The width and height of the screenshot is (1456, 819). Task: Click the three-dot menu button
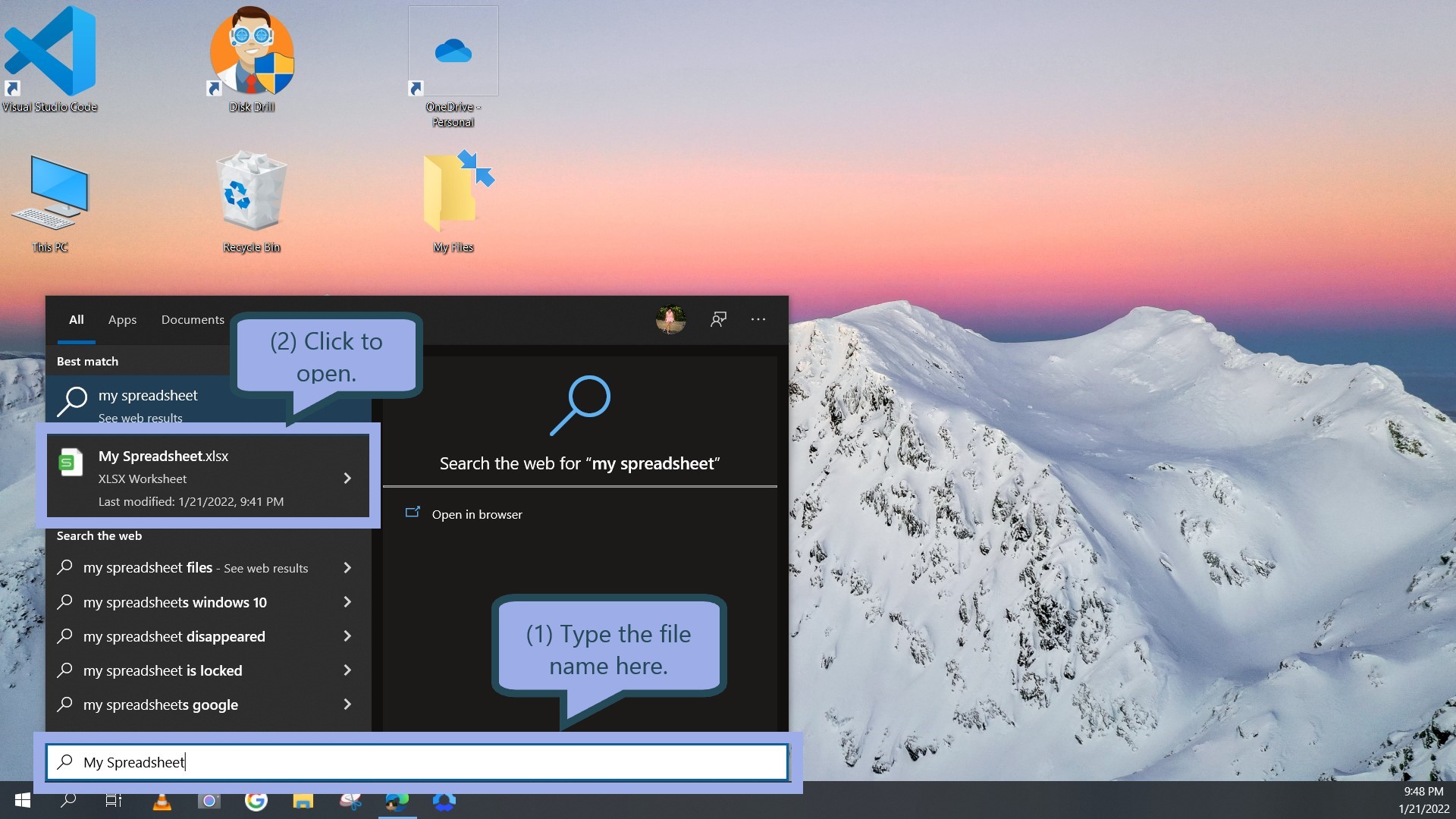pos(758,319)
